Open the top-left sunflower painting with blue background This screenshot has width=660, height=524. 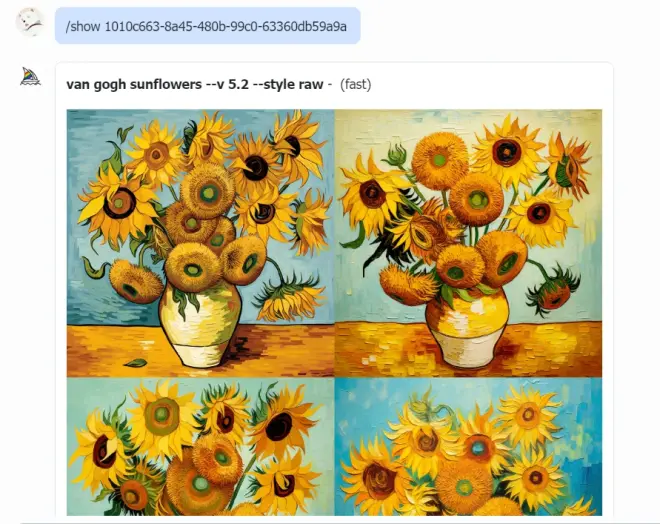tap(200, 243)
